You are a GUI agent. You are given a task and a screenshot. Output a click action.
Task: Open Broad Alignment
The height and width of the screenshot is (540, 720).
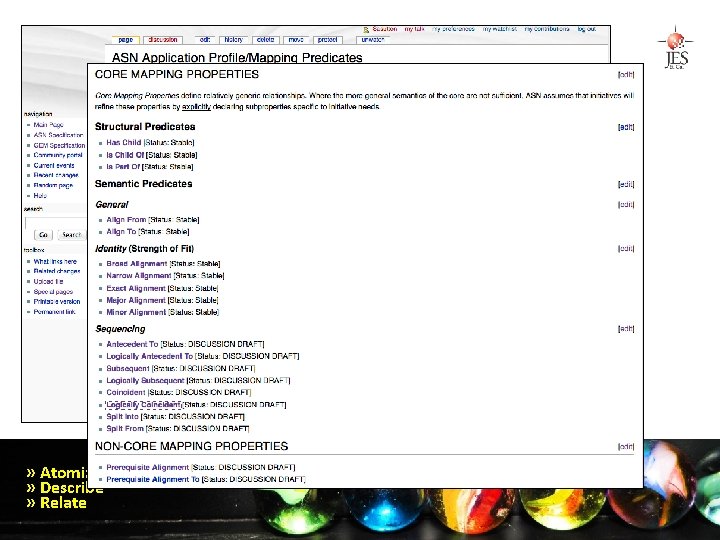[x=136, y=264]
